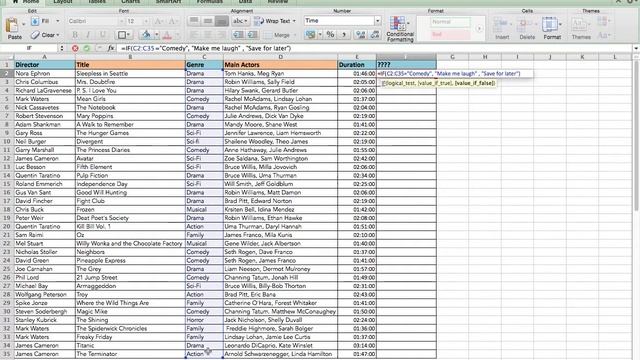Image resolution: width=640 pixels, height=360 pixels.
Task: Click the Borders icon
Action: pos(122,35)
